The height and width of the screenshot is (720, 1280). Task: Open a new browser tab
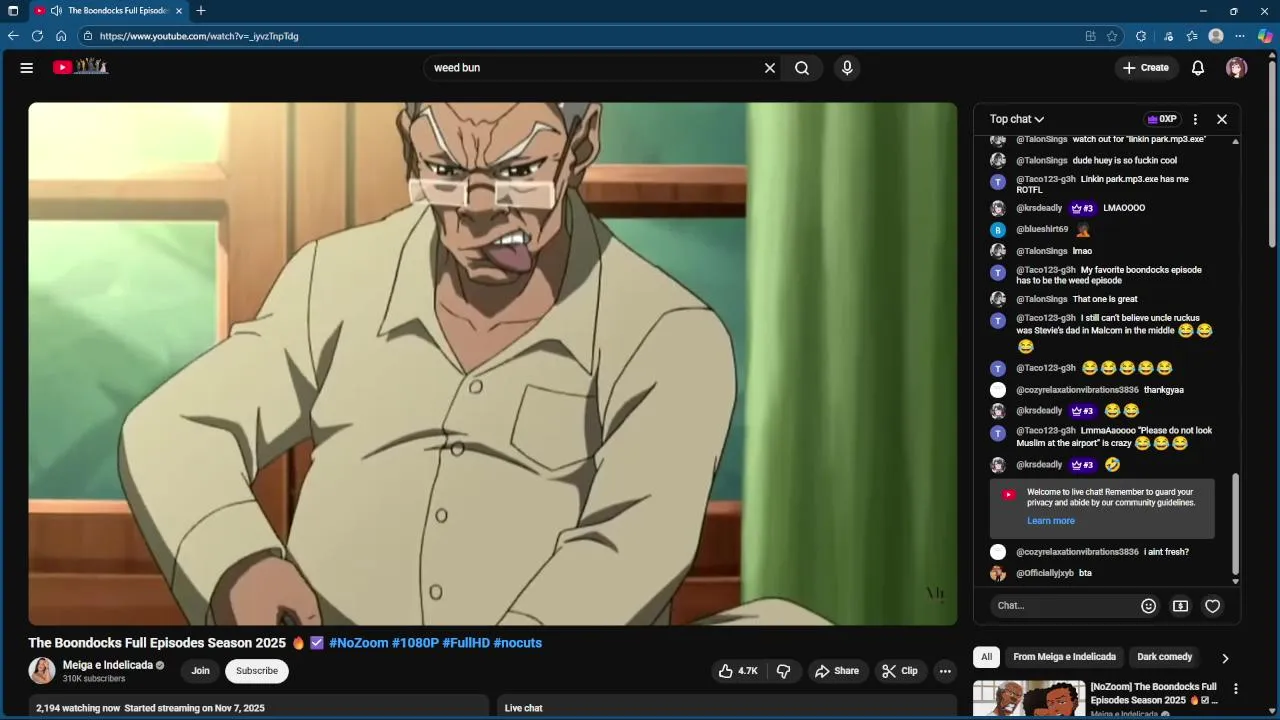(201, 11)
